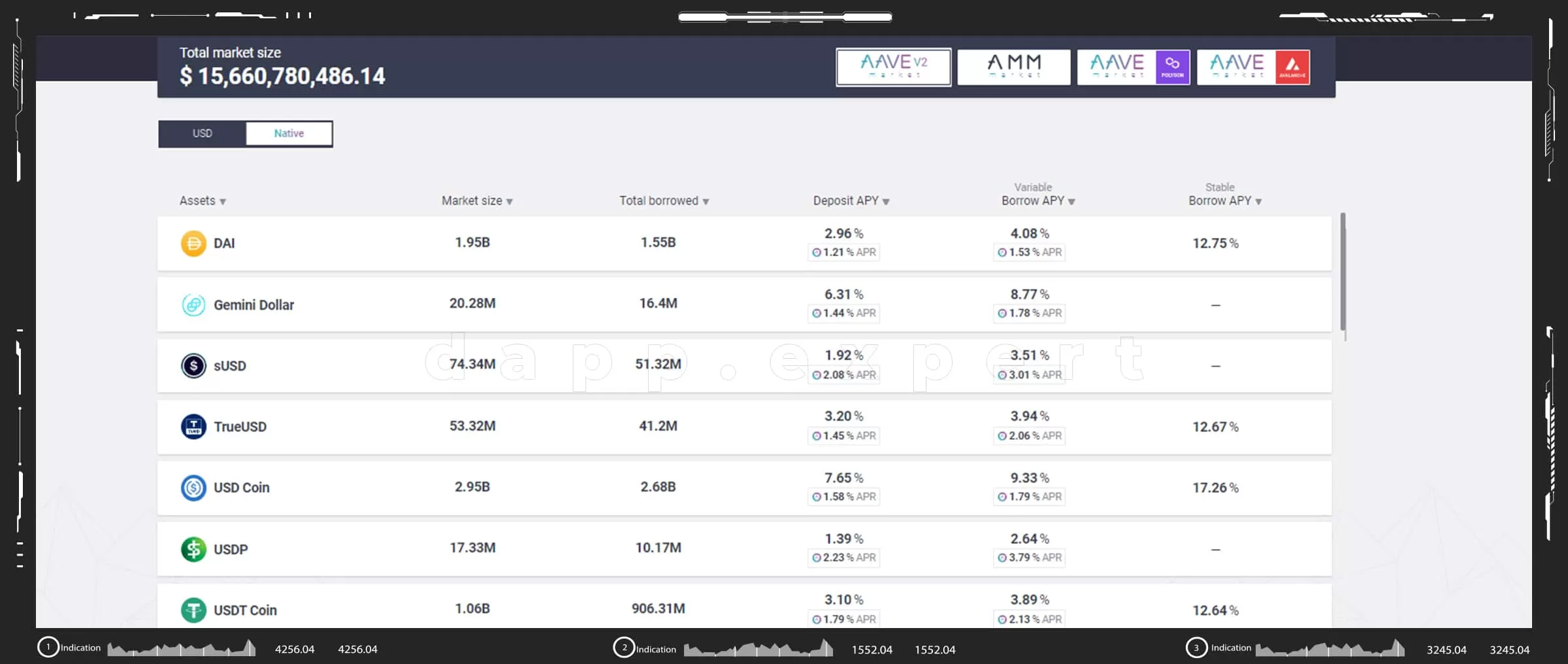Click TrueUSD stable borrow APY 12.67%

(1215, 427)
